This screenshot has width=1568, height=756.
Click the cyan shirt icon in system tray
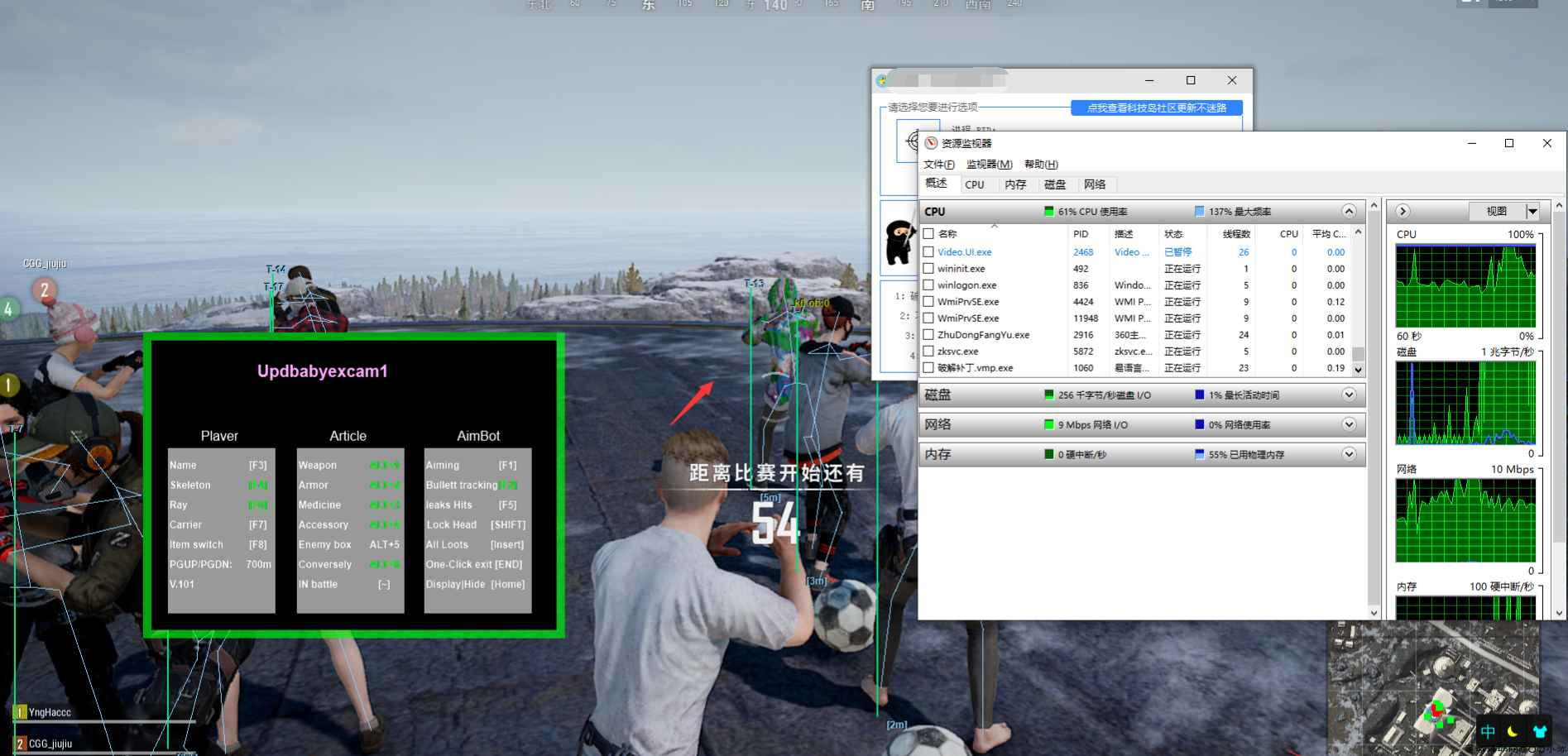point(1540,732)
